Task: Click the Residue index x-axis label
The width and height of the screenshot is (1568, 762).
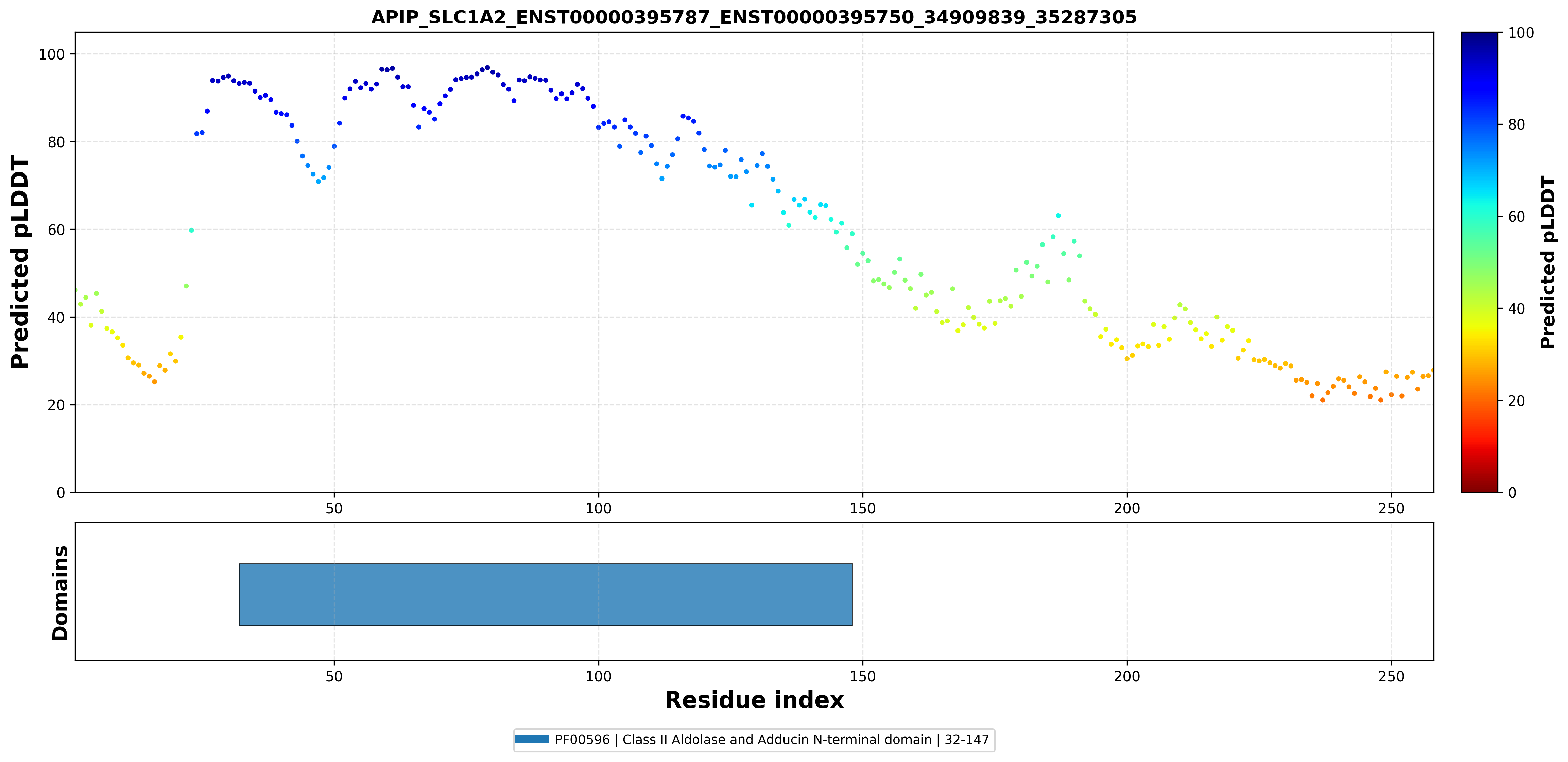Action: coord(754,700)
